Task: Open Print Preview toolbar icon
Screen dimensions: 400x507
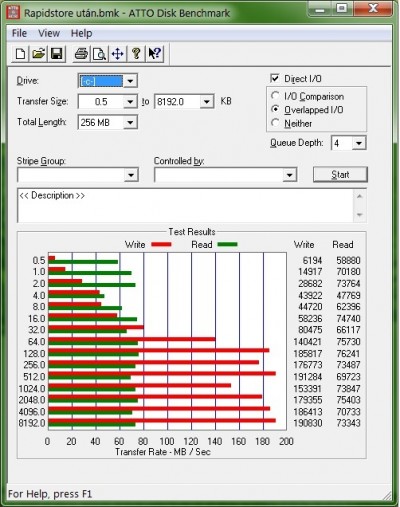Action: (x=99, y=54)
